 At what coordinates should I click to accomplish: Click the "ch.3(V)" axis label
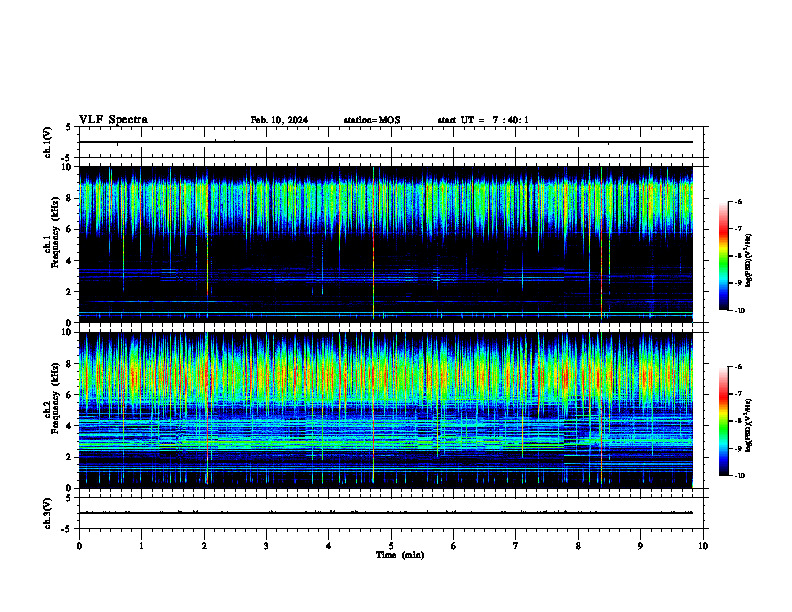47,513
